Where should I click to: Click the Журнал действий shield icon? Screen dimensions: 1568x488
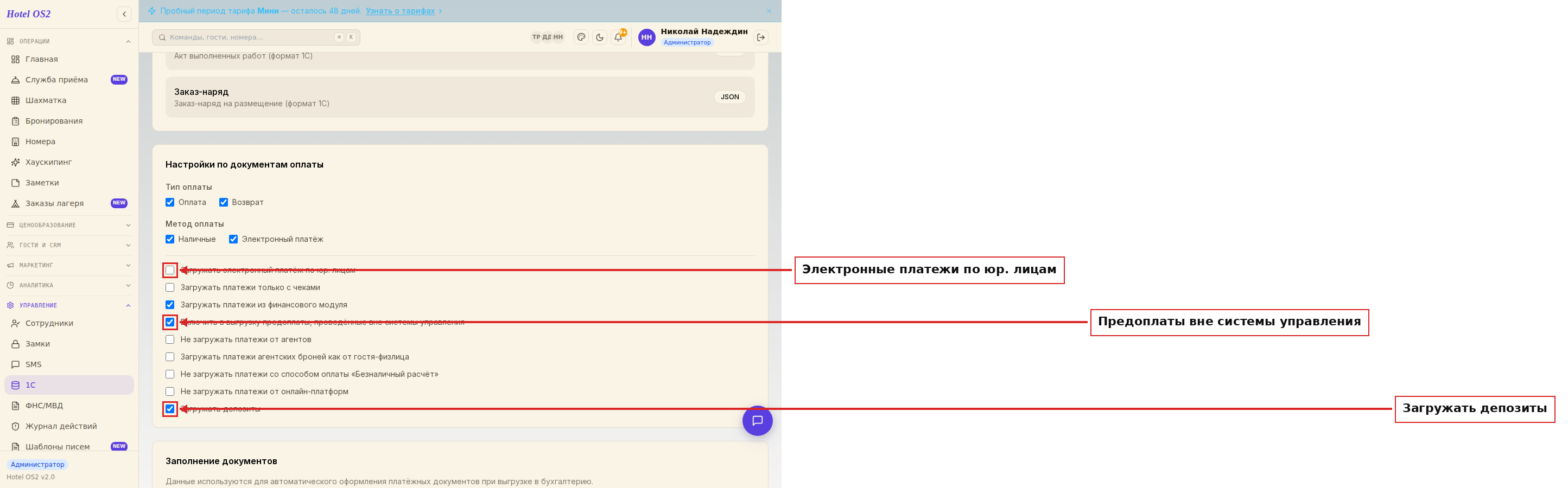tap(16, 427)
